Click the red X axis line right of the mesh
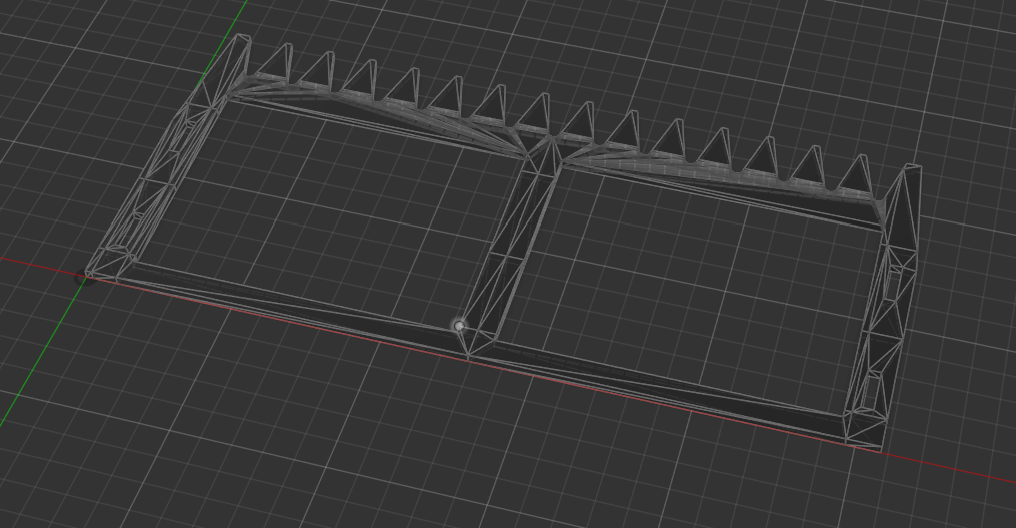1016x528 pixels. pyautogui.click(x=960, y=470)
